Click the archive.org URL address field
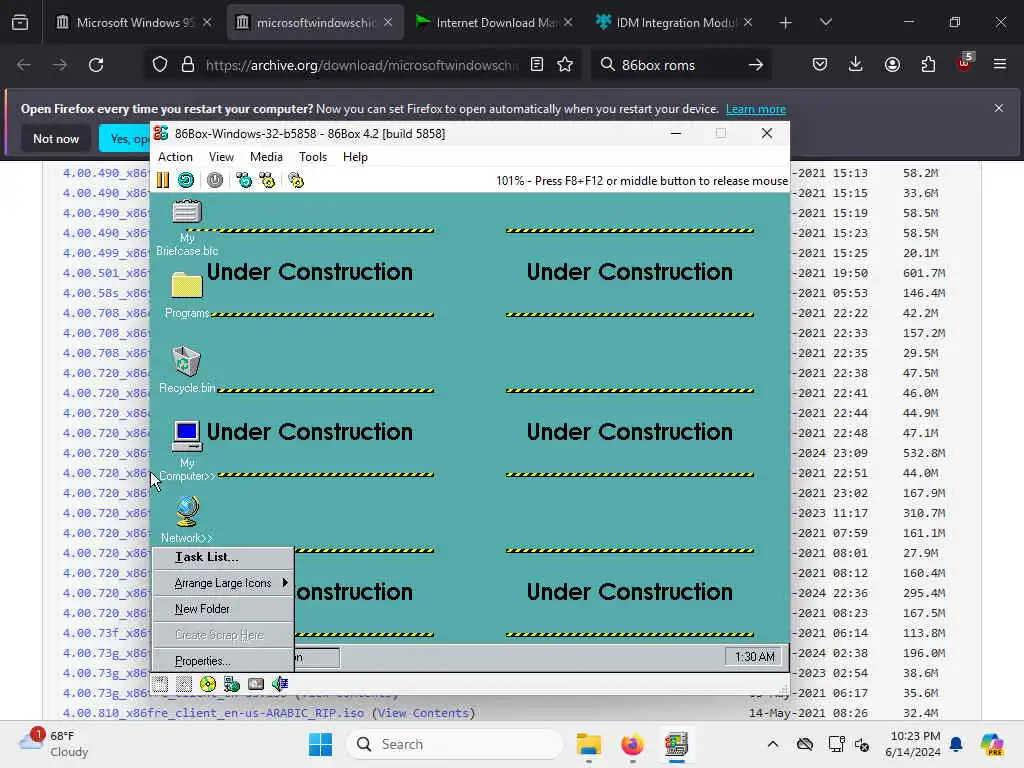1024x768 pixels. pyautogui.click(x=361, y=65)
